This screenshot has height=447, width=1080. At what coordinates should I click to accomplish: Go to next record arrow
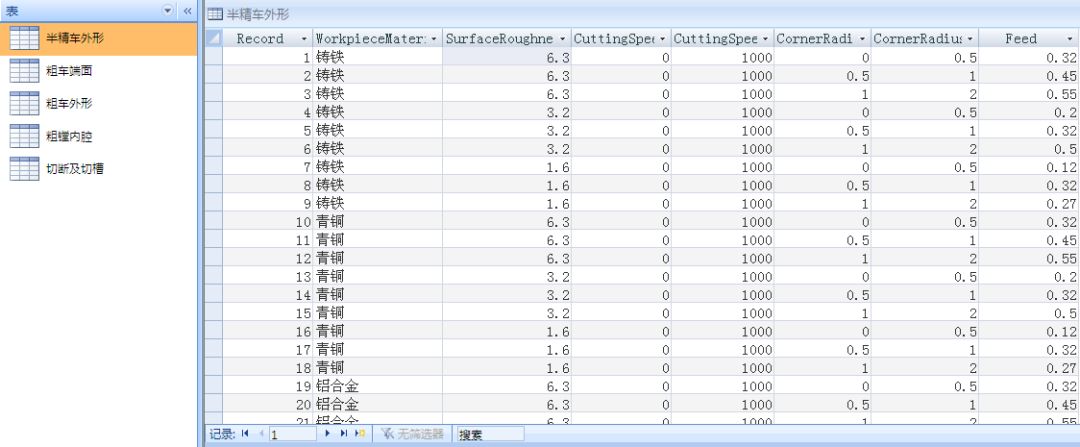[328, 435]
